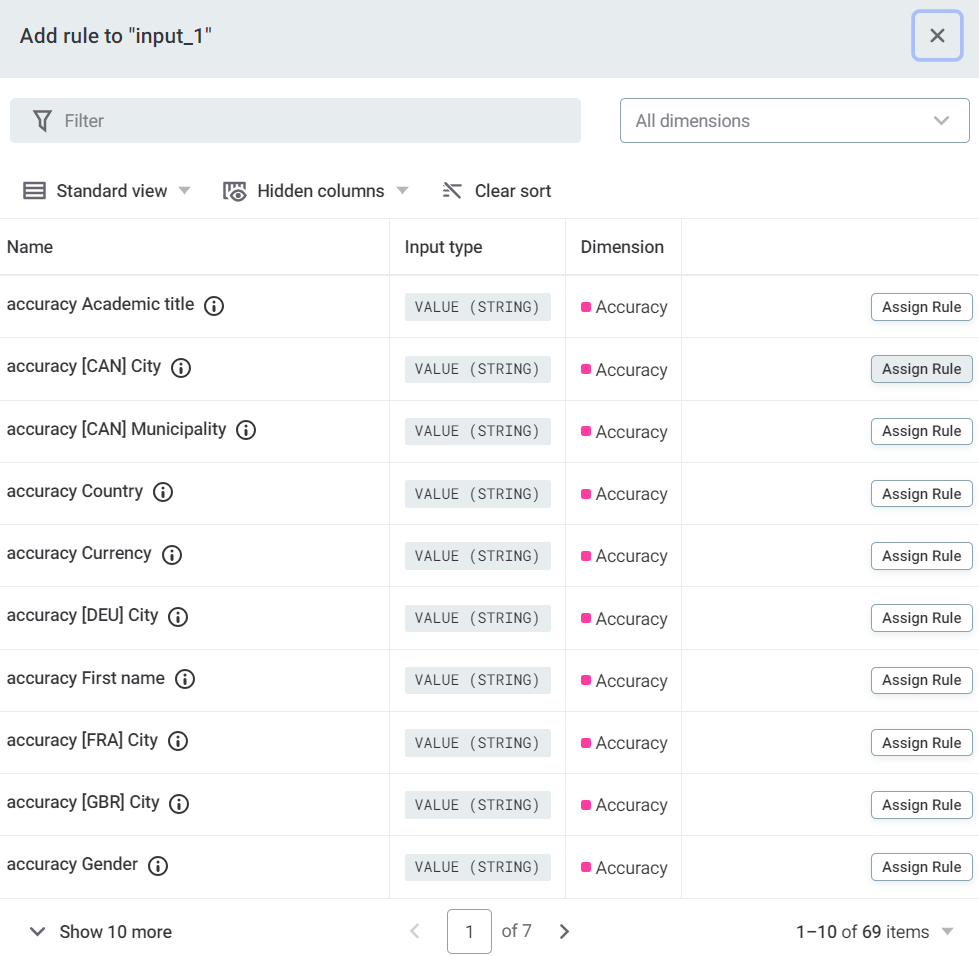This screenshot has height=956, width=979.
Task: Click info icon beside accuracy Gender
Action: point(158,866)
